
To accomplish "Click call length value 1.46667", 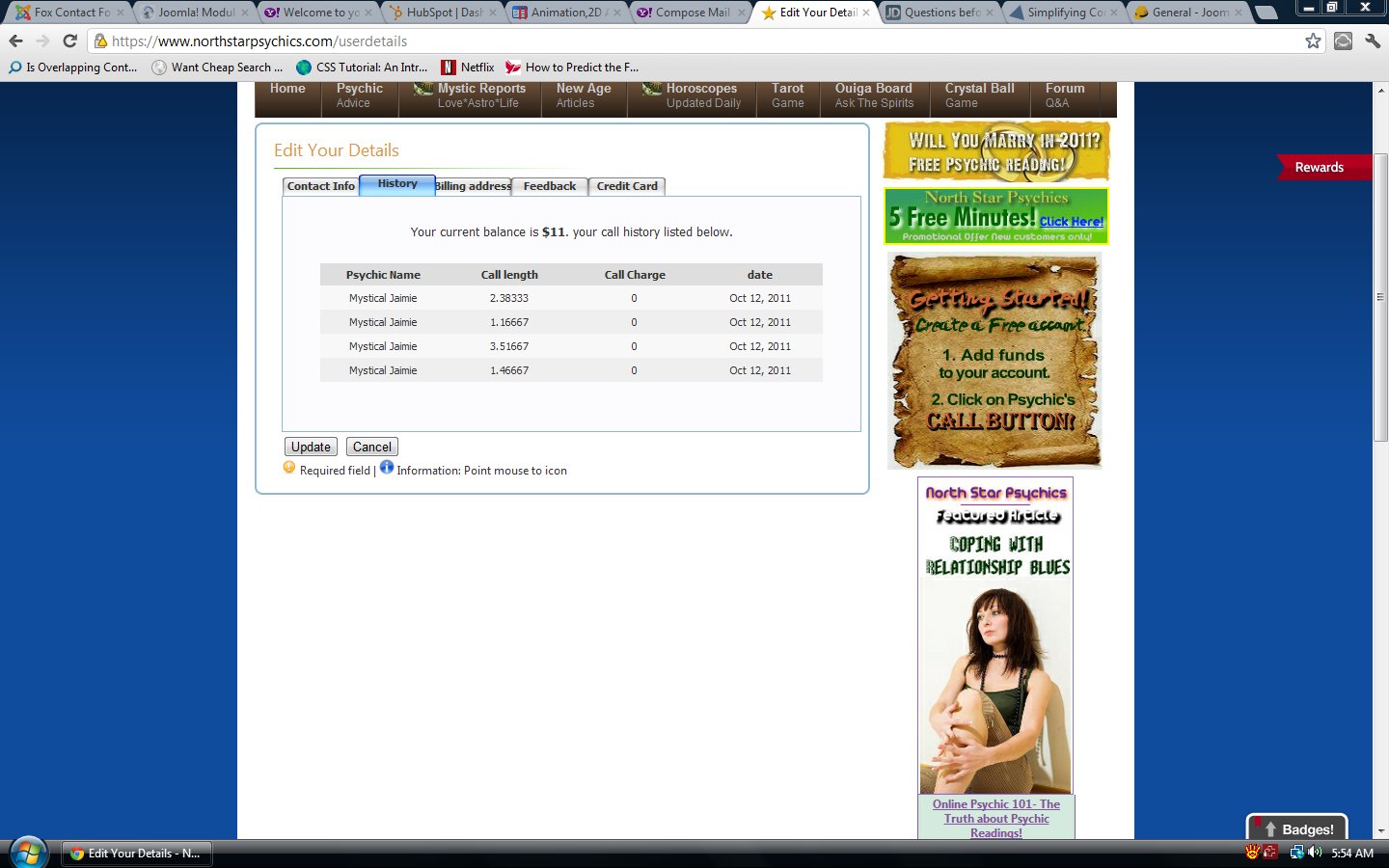I will point(509,370).
